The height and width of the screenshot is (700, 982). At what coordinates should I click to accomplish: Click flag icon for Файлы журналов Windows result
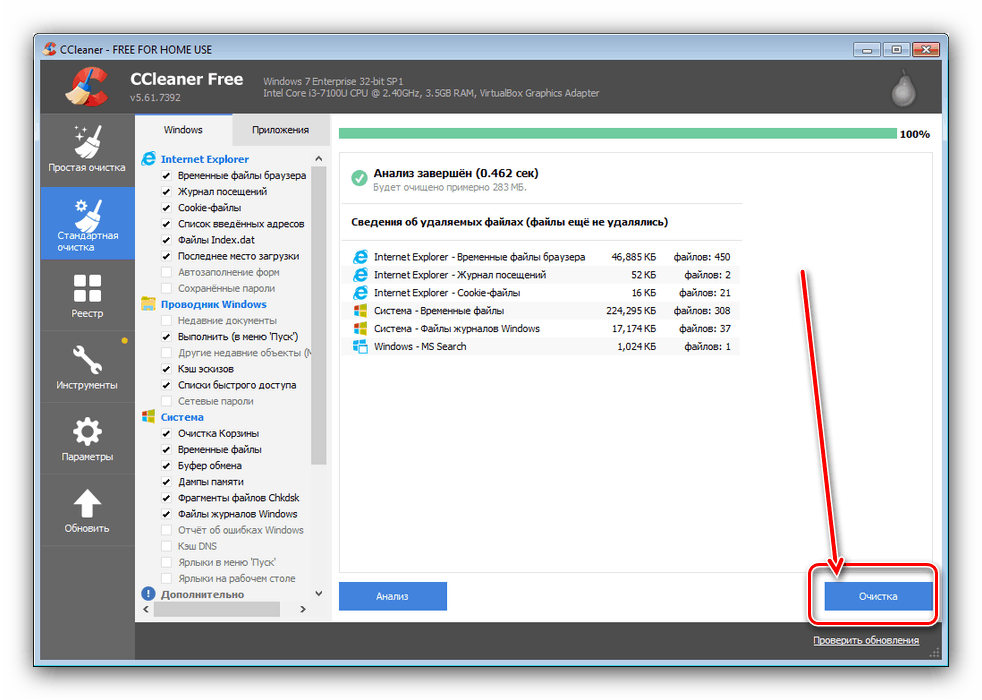[x=360, y=328]
